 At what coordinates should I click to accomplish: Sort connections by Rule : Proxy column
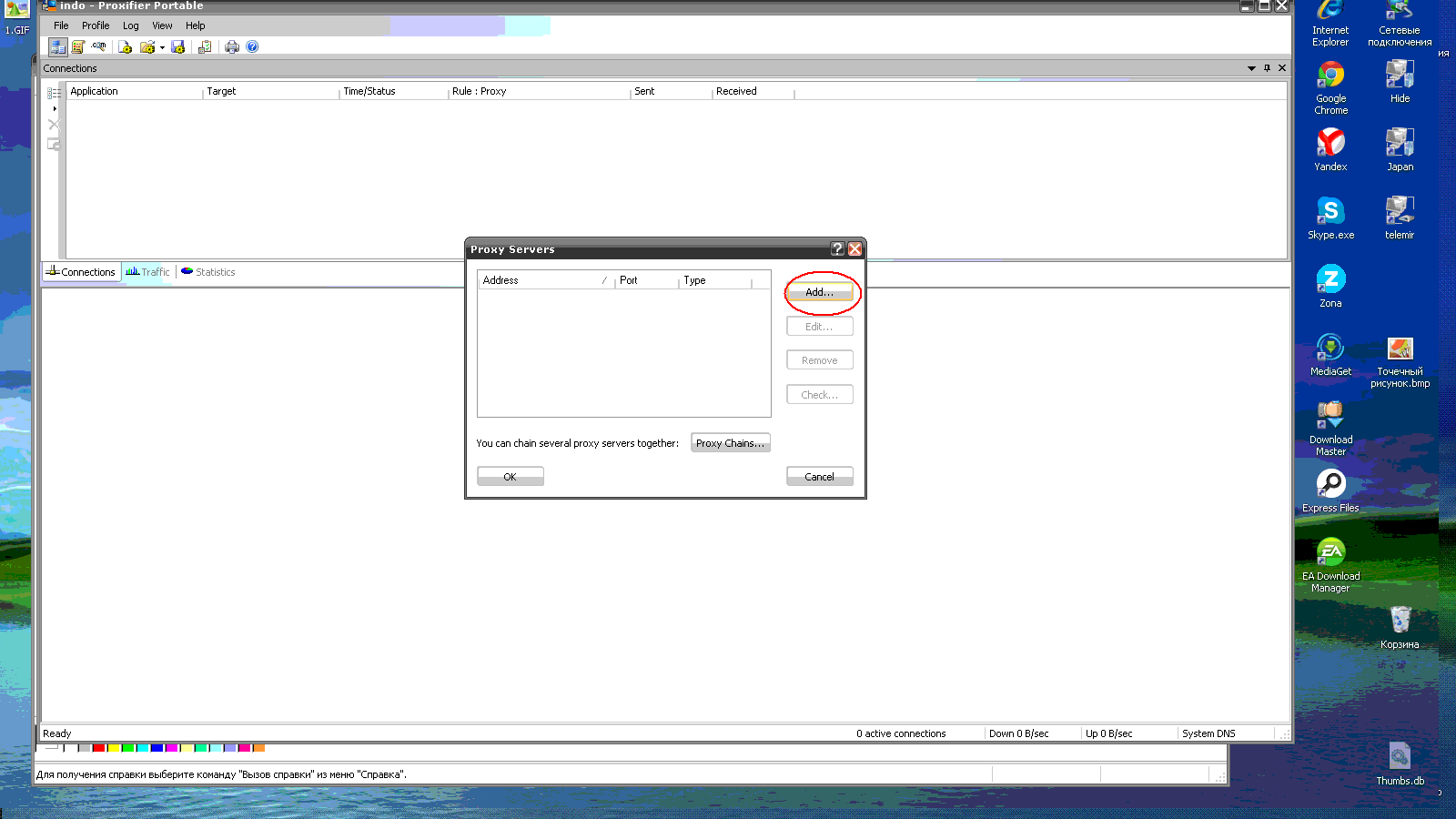pyautogui.click(x=540, y=91)
